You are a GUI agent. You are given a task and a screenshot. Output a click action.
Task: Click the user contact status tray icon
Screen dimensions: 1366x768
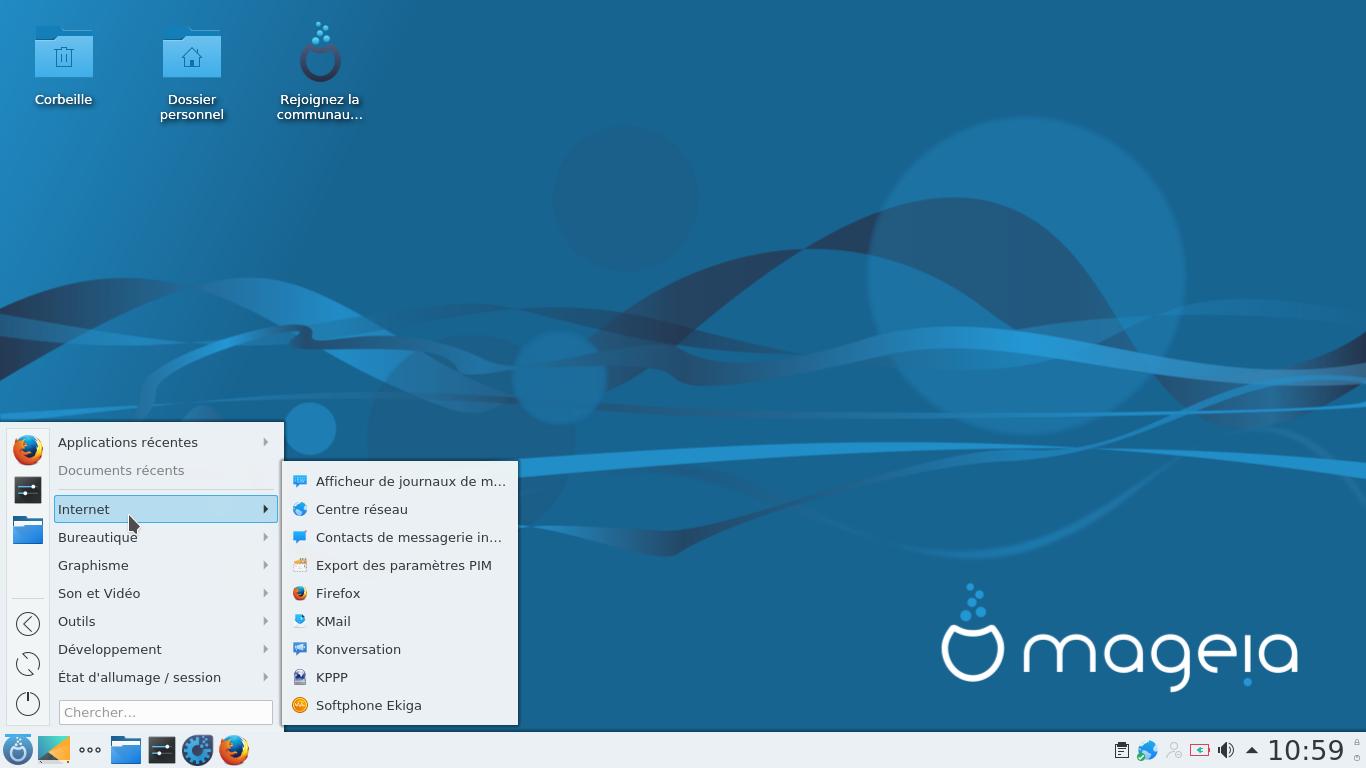(1174, 750)
